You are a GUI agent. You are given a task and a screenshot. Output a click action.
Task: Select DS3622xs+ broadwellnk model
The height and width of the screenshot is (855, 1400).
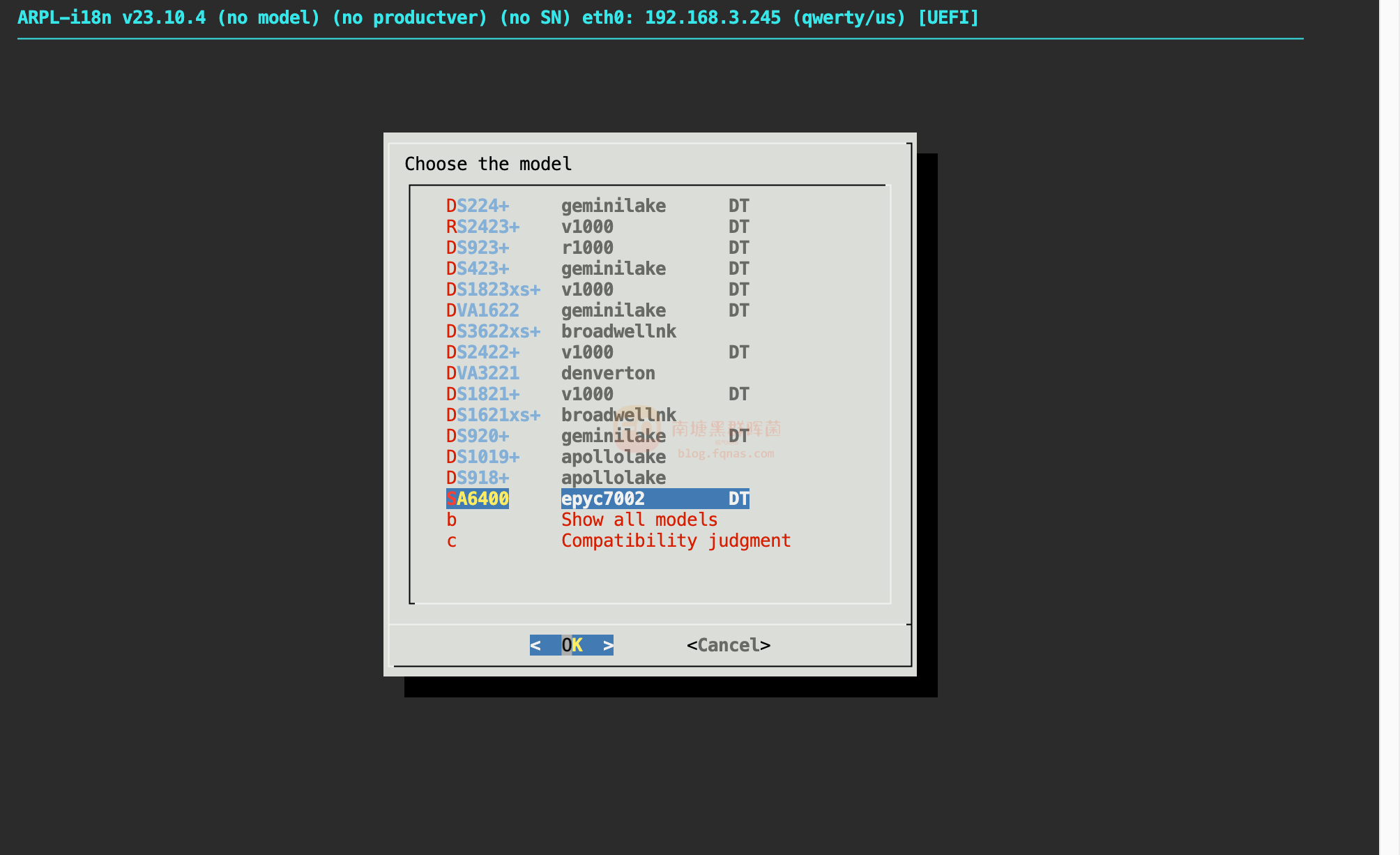(x=561, y=331)
